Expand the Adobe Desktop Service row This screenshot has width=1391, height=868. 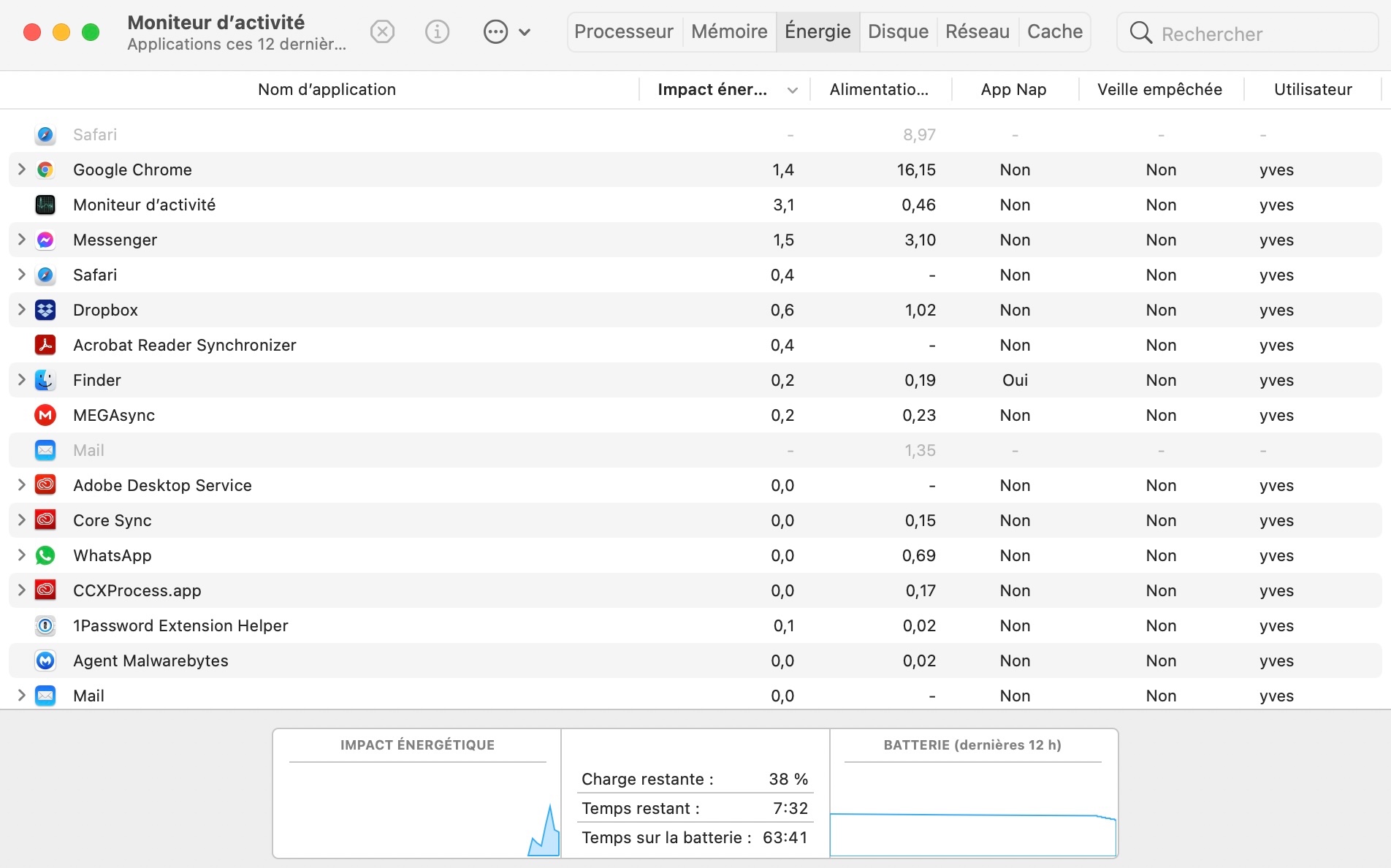click(x=21, y=485)
